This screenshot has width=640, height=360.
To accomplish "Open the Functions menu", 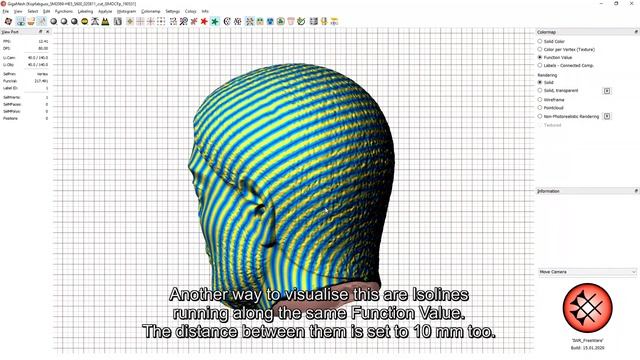I will pos(64,11).
